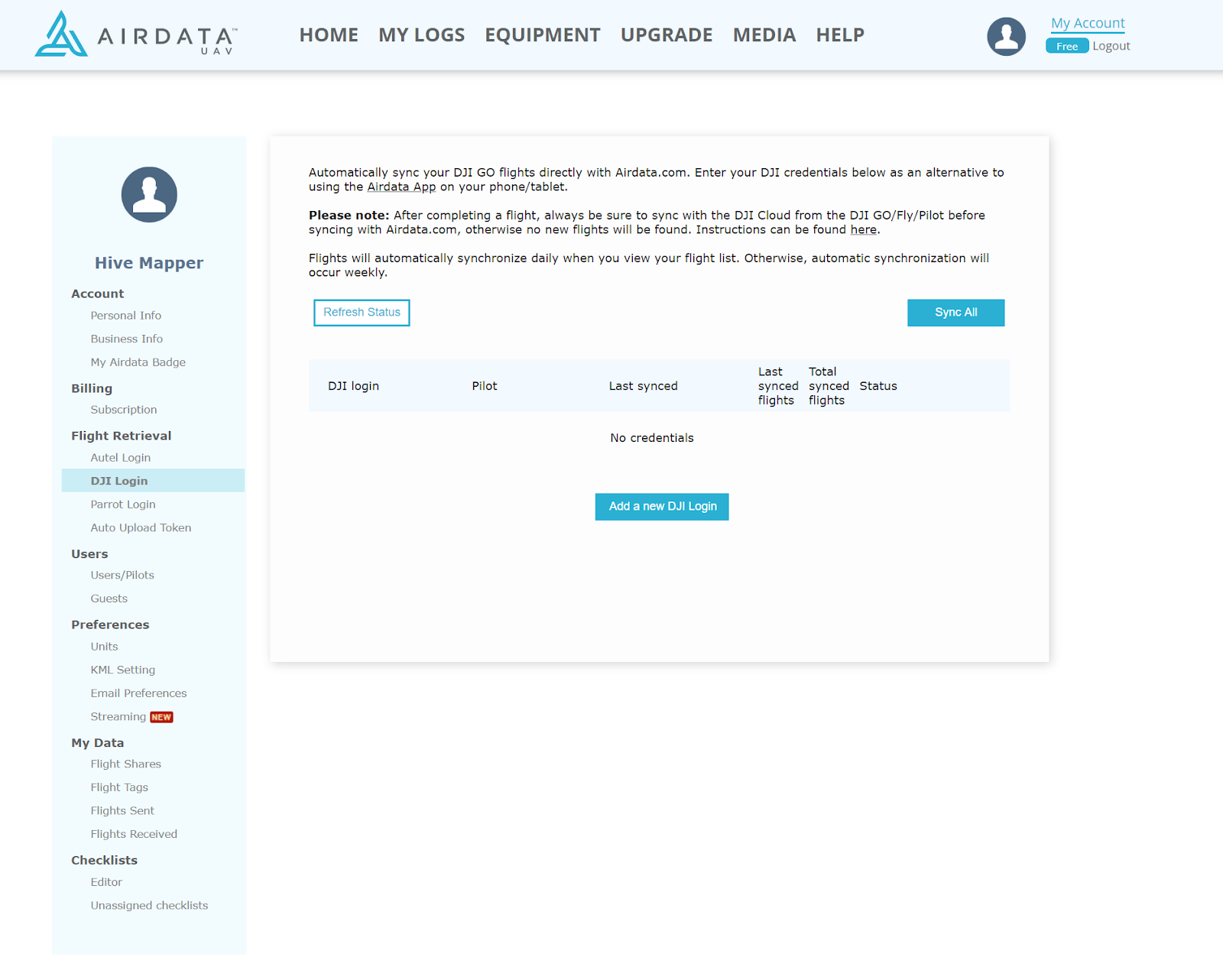Click the bold 'Please note:' text

pos(349,216)
